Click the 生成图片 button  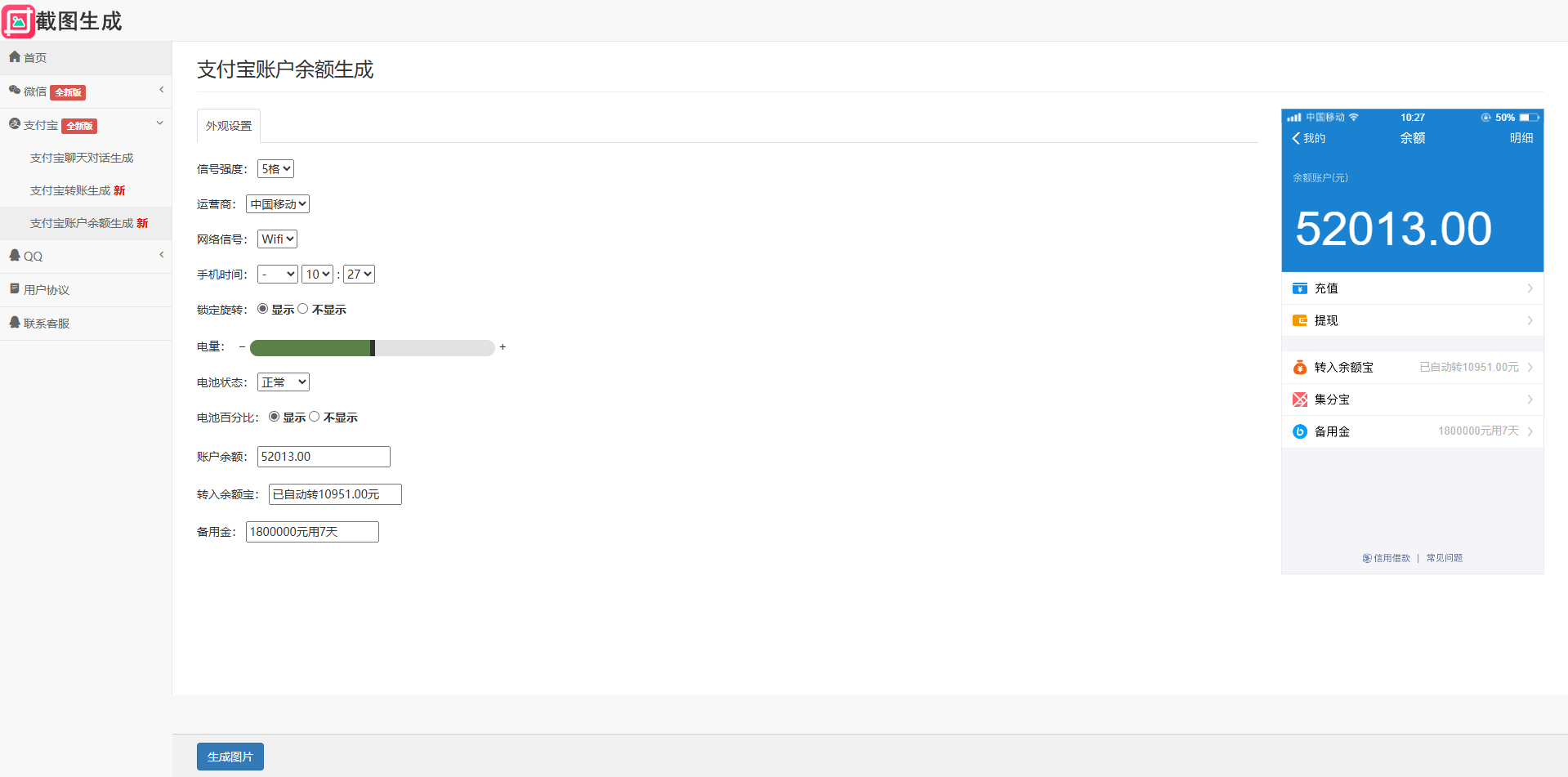point(230,757)
